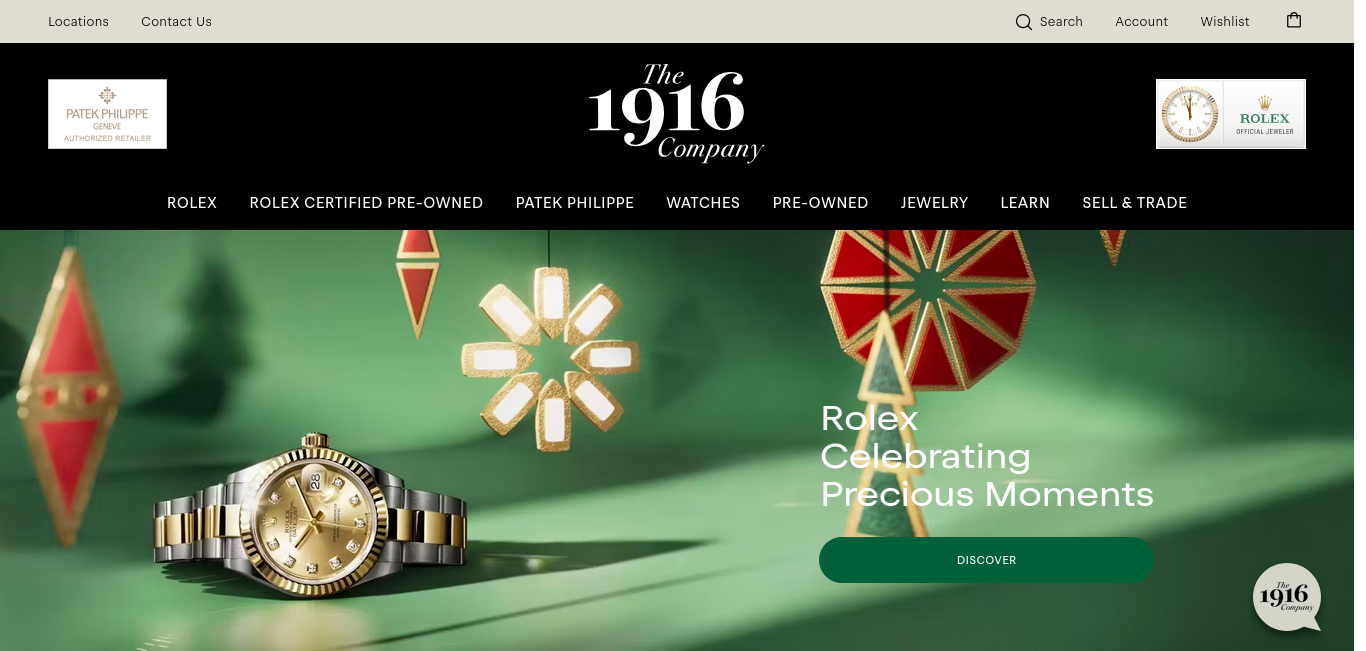Go to the Pre-Owned section
The image size is (1366, 651).
tap(820, 203)
